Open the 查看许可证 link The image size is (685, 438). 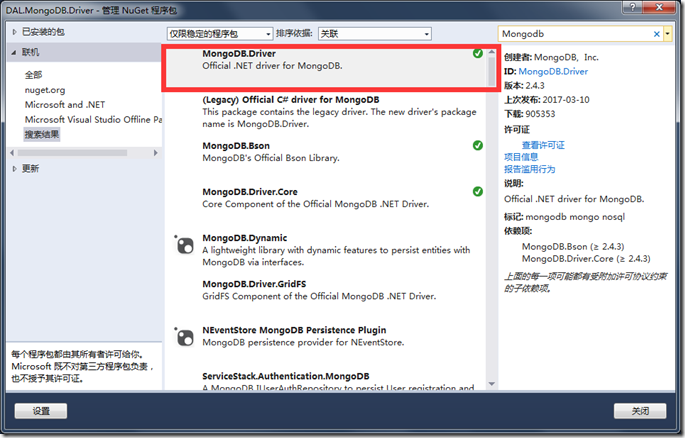(543, 145)
